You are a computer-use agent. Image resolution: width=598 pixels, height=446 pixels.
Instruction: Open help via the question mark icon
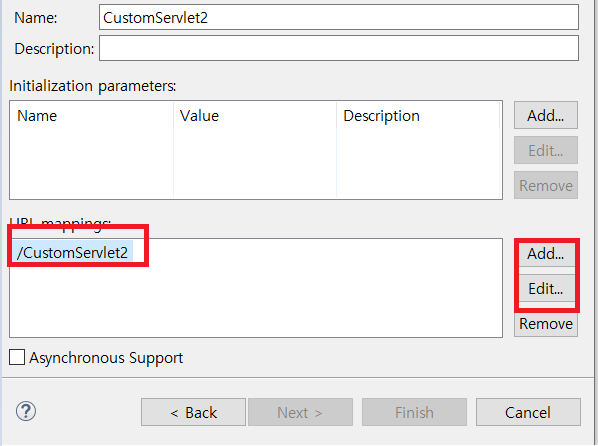tap(26, 411)
